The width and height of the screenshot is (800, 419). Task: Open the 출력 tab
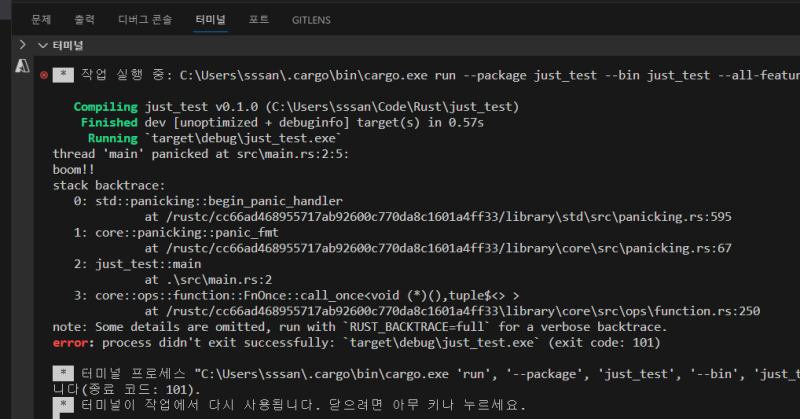tap(84, 19)
